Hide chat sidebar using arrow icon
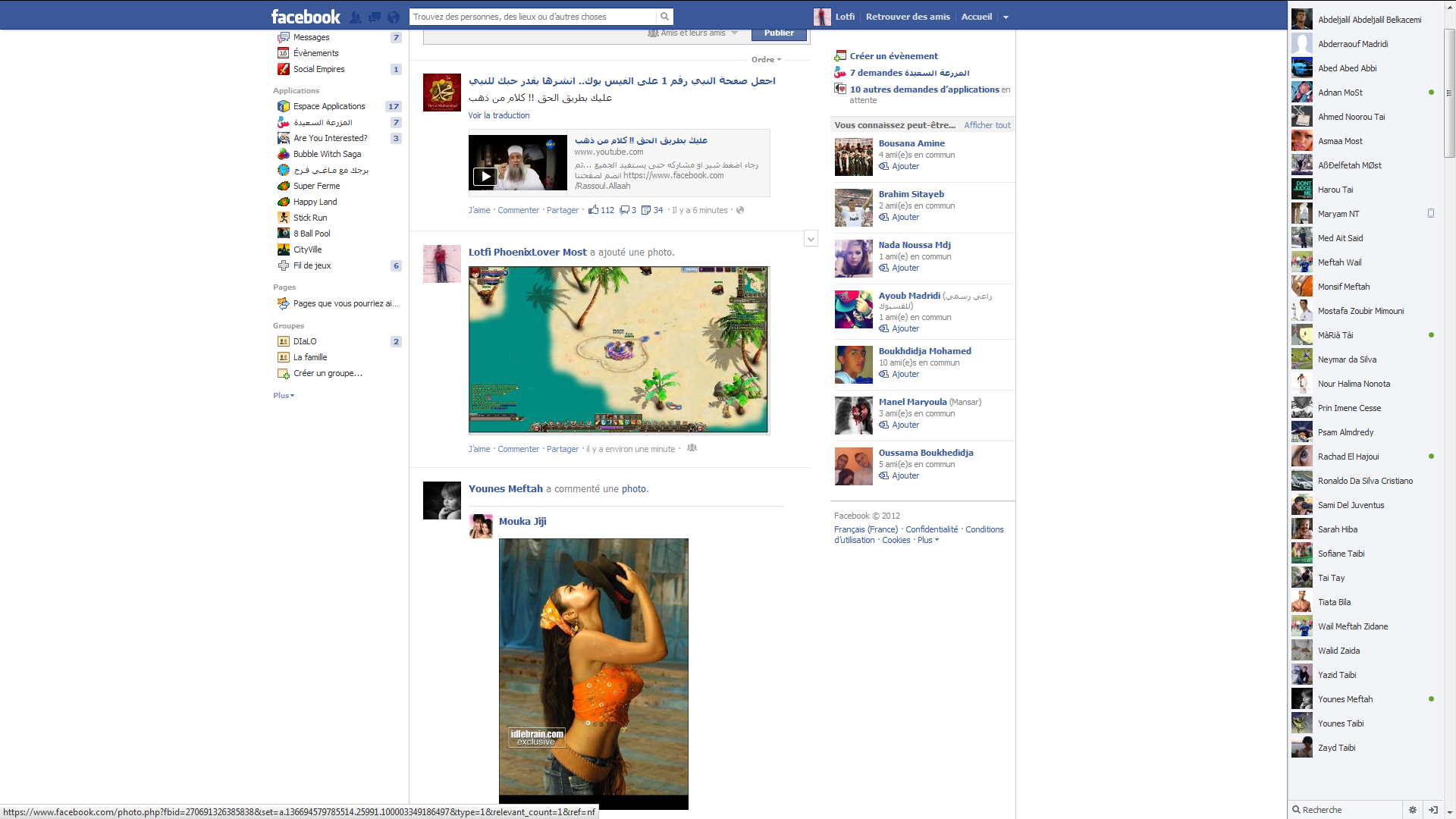This screenshot has width=1456, height=819. [1432, 810]
